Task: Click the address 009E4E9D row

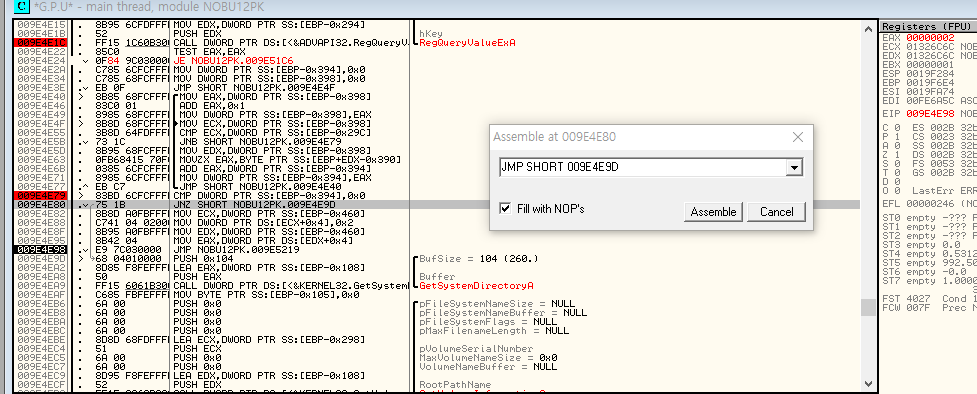Action: [x=40, y=258]
